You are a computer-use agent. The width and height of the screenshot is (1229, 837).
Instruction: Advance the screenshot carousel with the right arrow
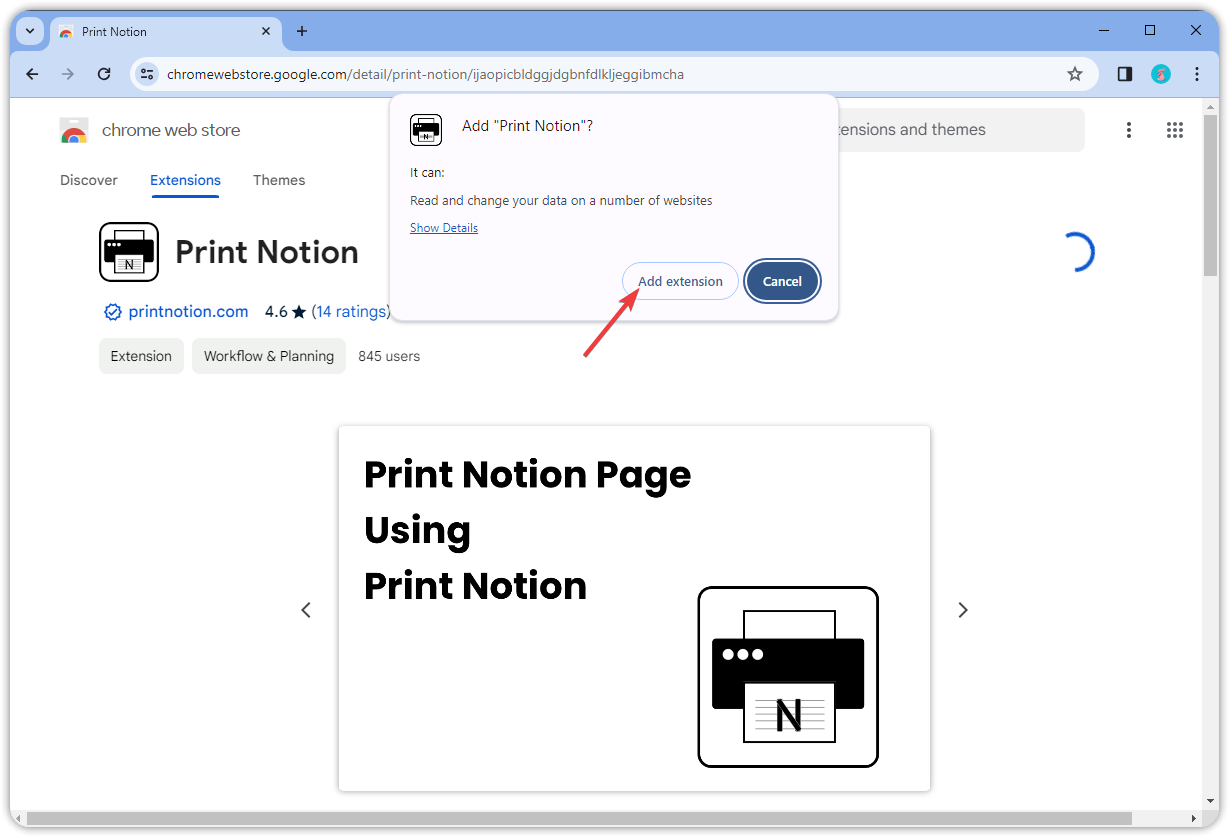coord(963,609)
